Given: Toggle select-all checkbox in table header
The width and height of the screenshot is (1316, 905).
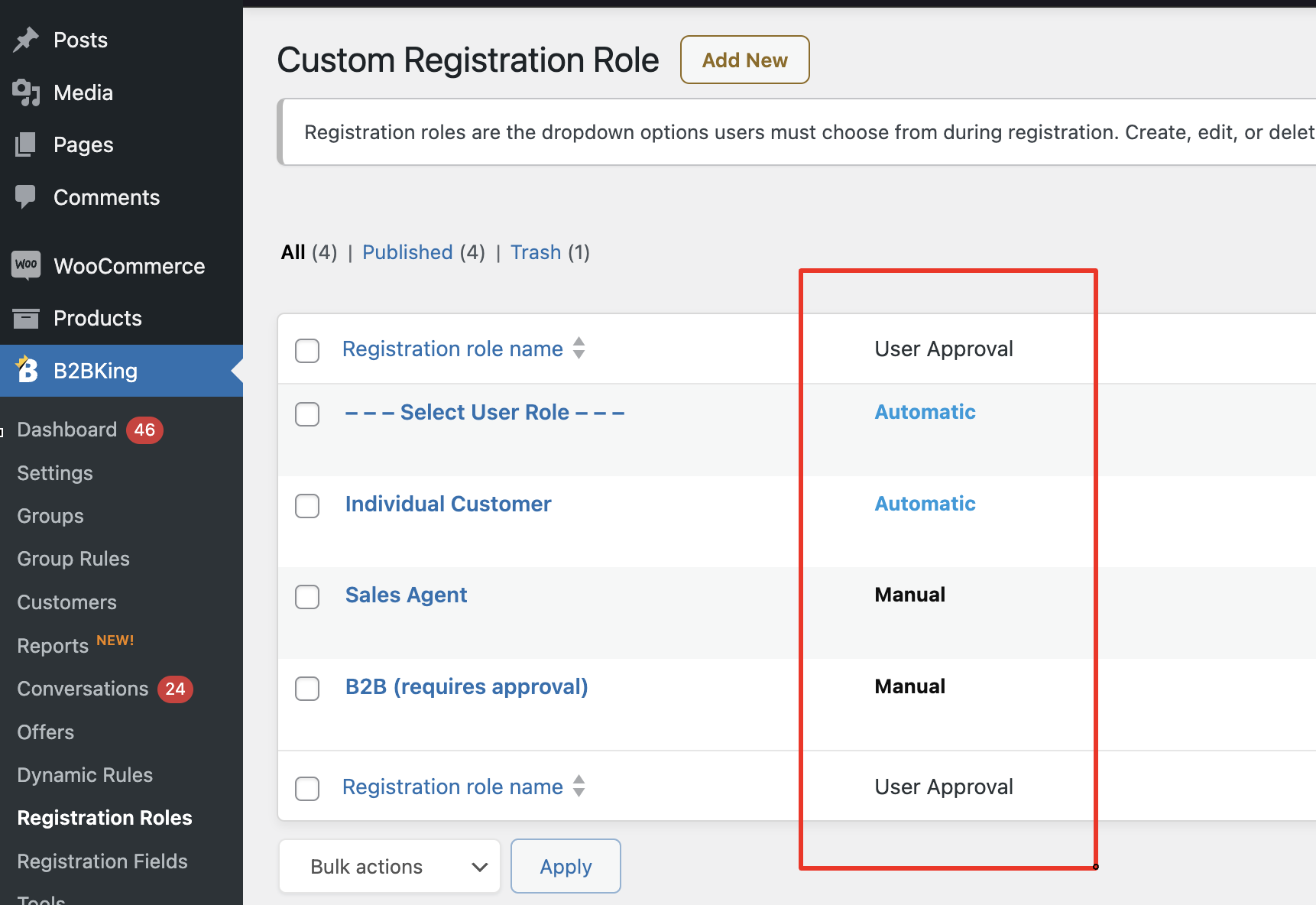Looking at the screenshot, I should (x=307, y=350).
